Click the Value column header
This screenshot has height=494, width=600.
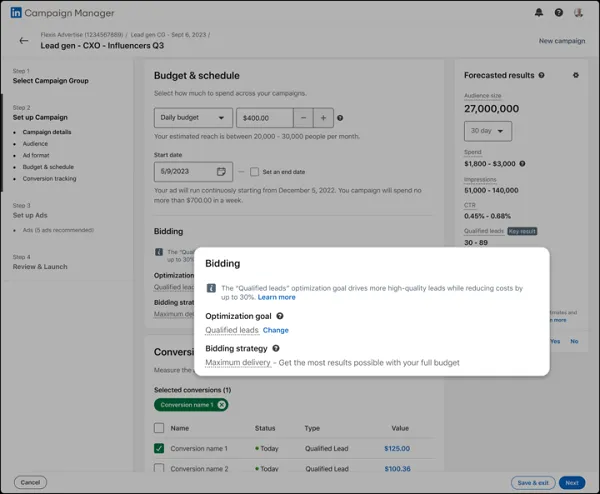400,428
